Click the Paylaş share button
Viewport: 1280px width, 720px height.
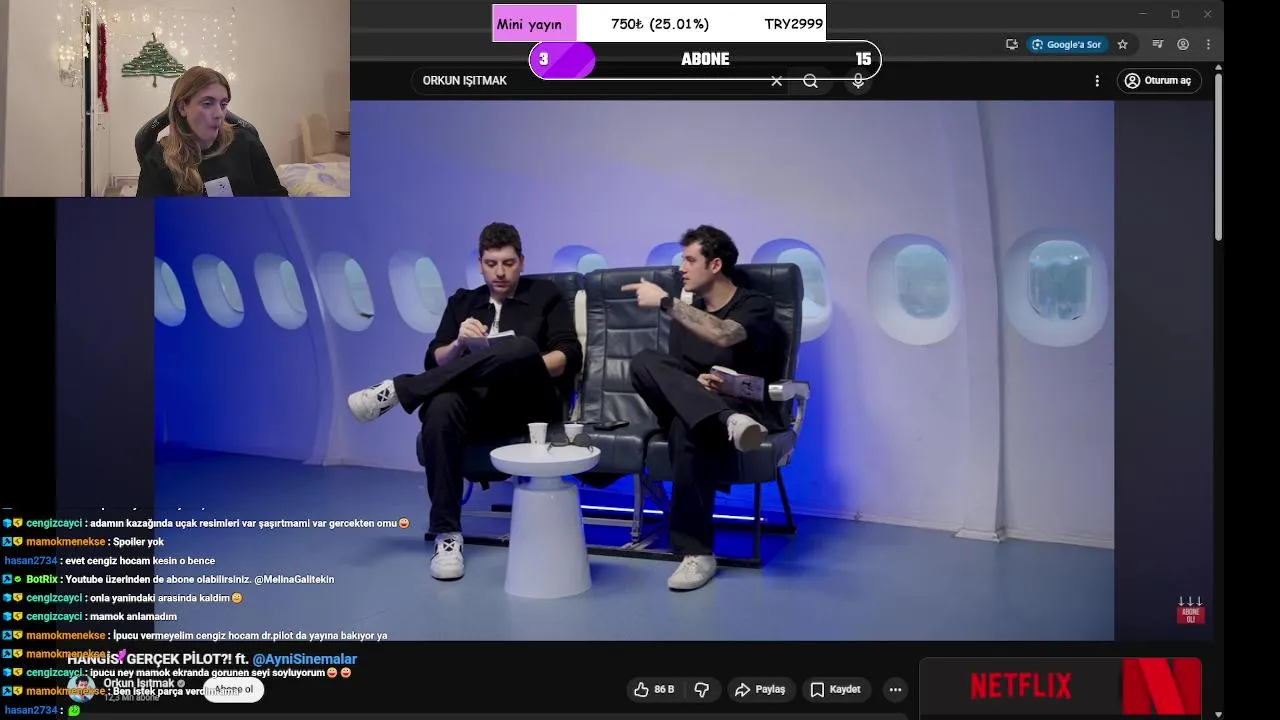(760, 689)
